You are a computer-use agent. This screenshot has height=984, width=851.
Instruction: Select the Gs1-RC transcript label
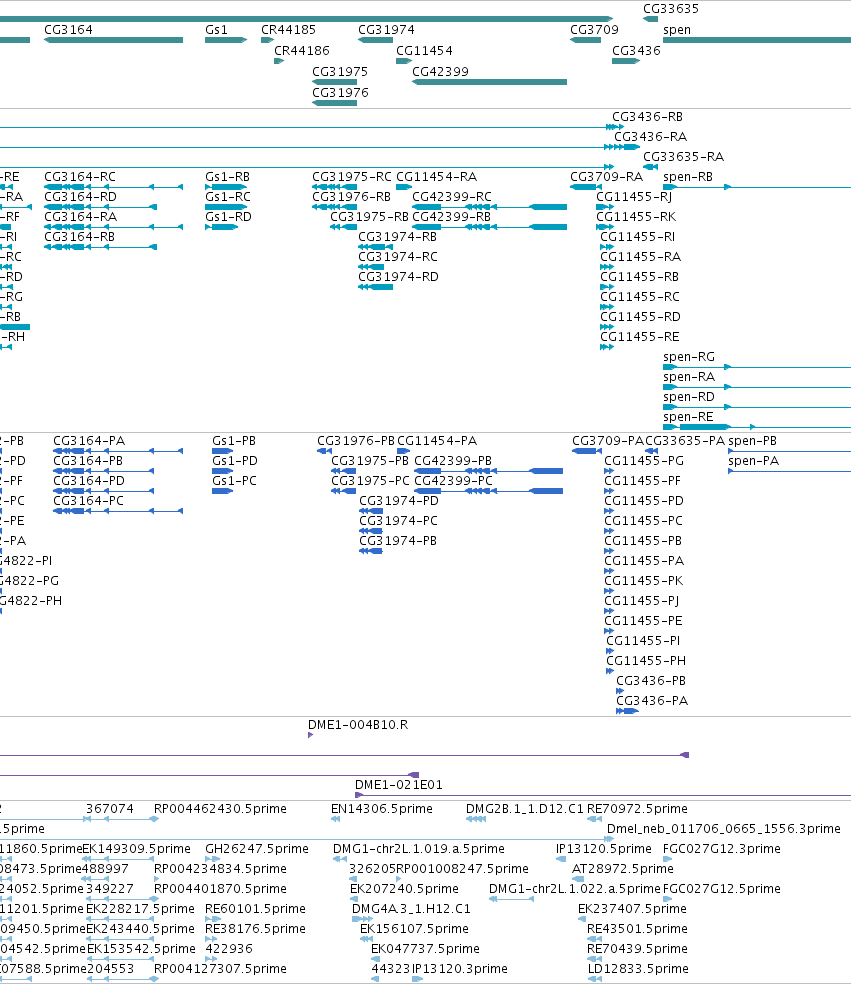click(228, 197)
